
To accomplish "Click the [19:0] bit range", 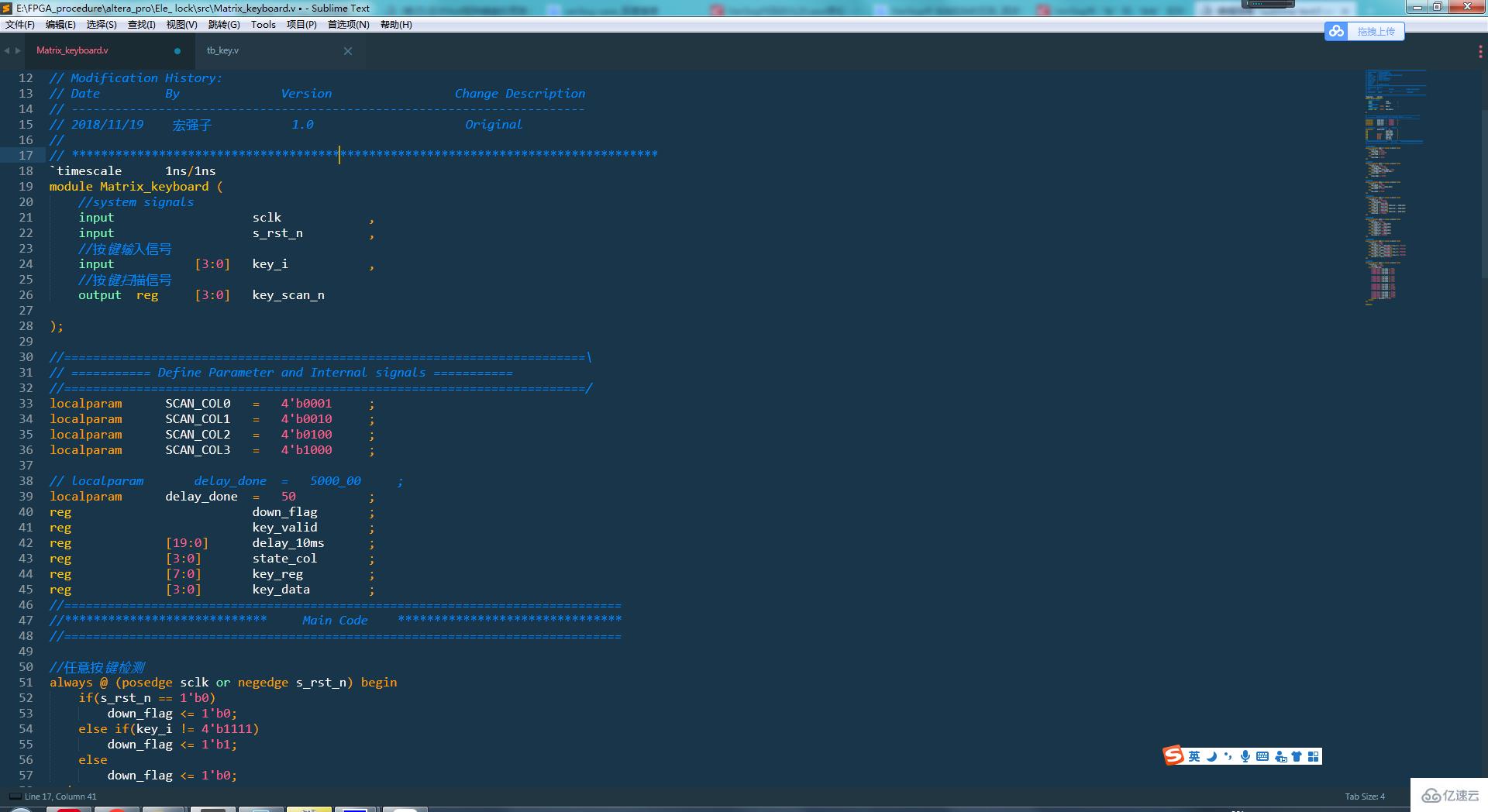I will click(187, 542).
